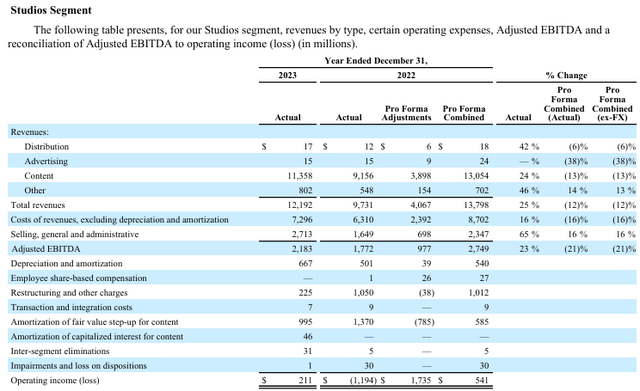Click the Pro Forma Adjustments column header
640x391 pixels.
point(407,113)
